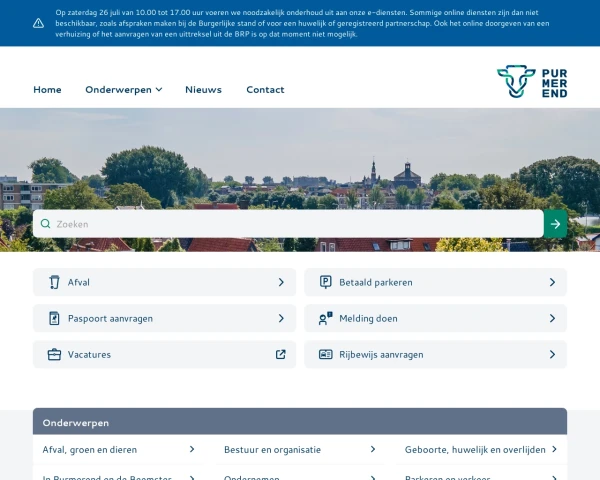Open the Home menu item

click(47, 90)
